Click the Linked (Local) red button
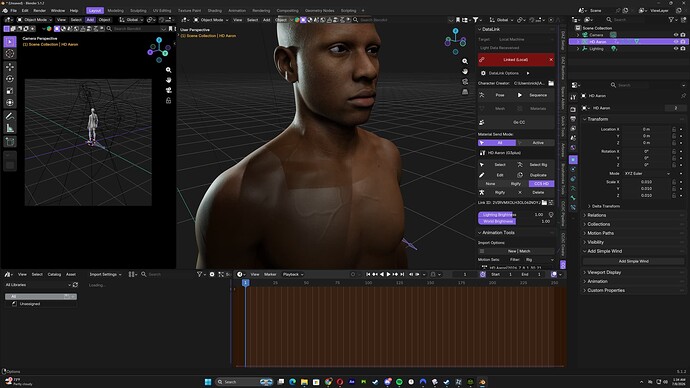Image resolution: width=690 pixels, height=388 pixels. 516,60
